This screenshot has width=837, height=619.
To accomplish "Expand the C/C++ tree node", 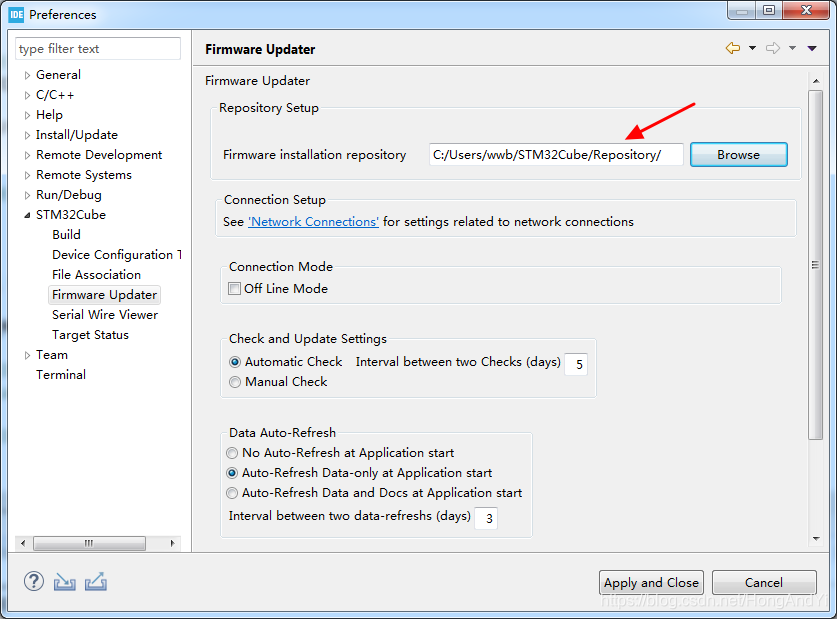I will tap(27, 96).
